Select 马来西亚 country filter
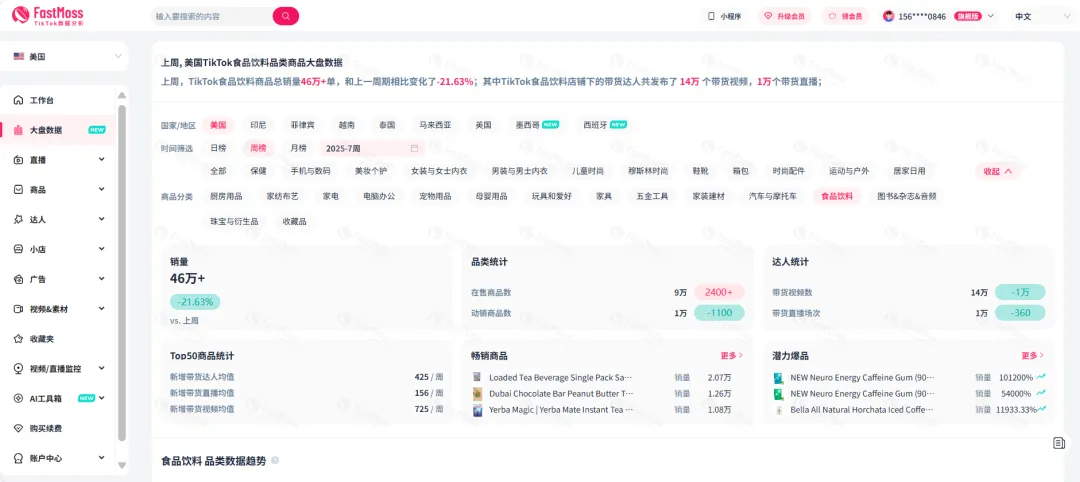Viewport: 1080px width, 482px height. [x=435, y=125]
